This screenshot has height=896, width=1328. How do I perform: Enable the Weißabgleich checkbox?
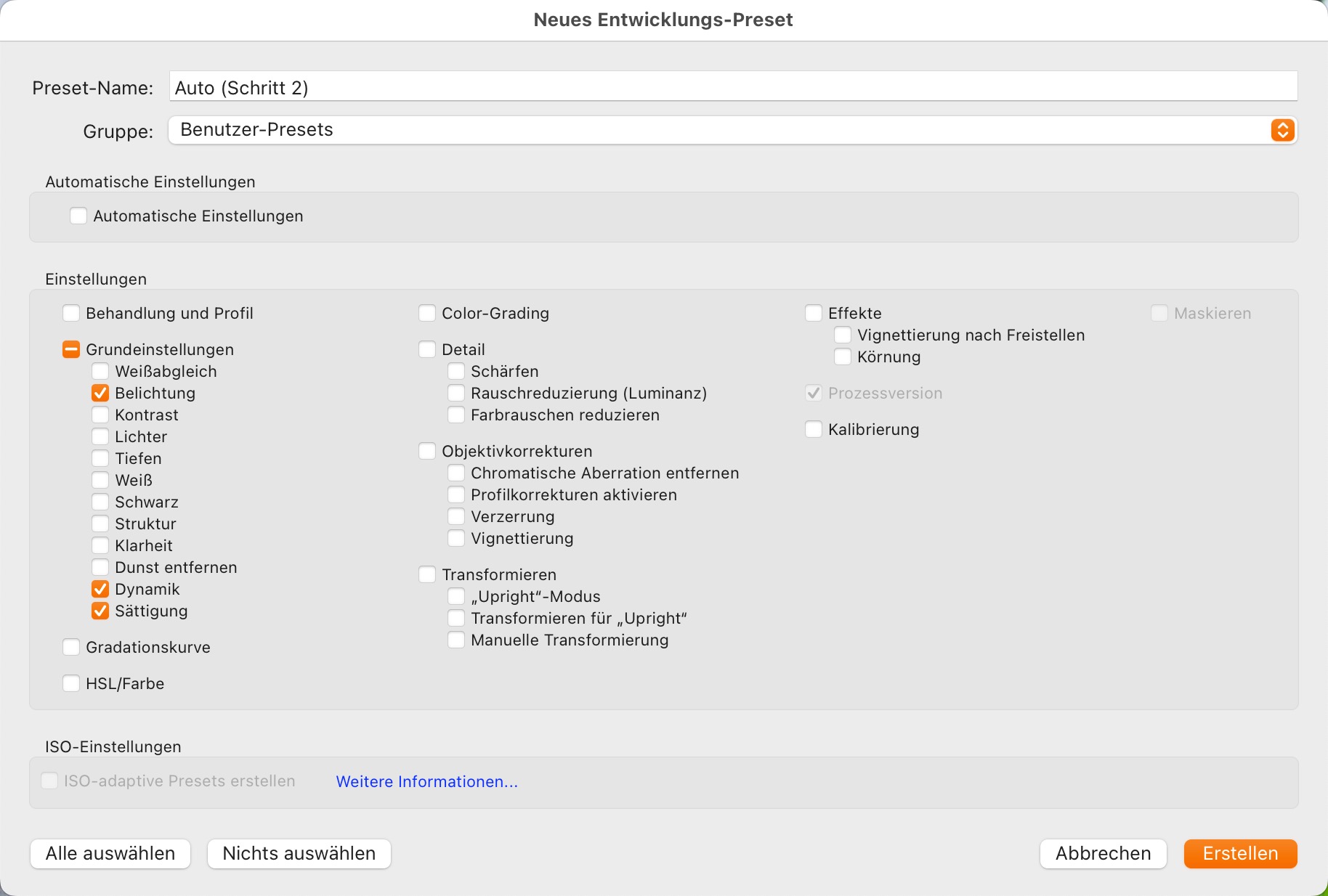(x=100, y=372)
